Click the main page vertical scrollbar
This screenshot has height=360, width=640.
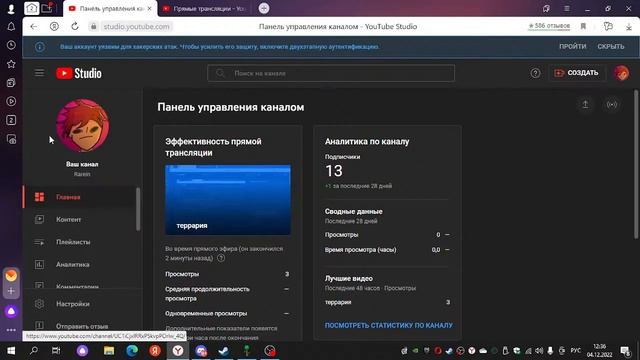coord(636,164)
